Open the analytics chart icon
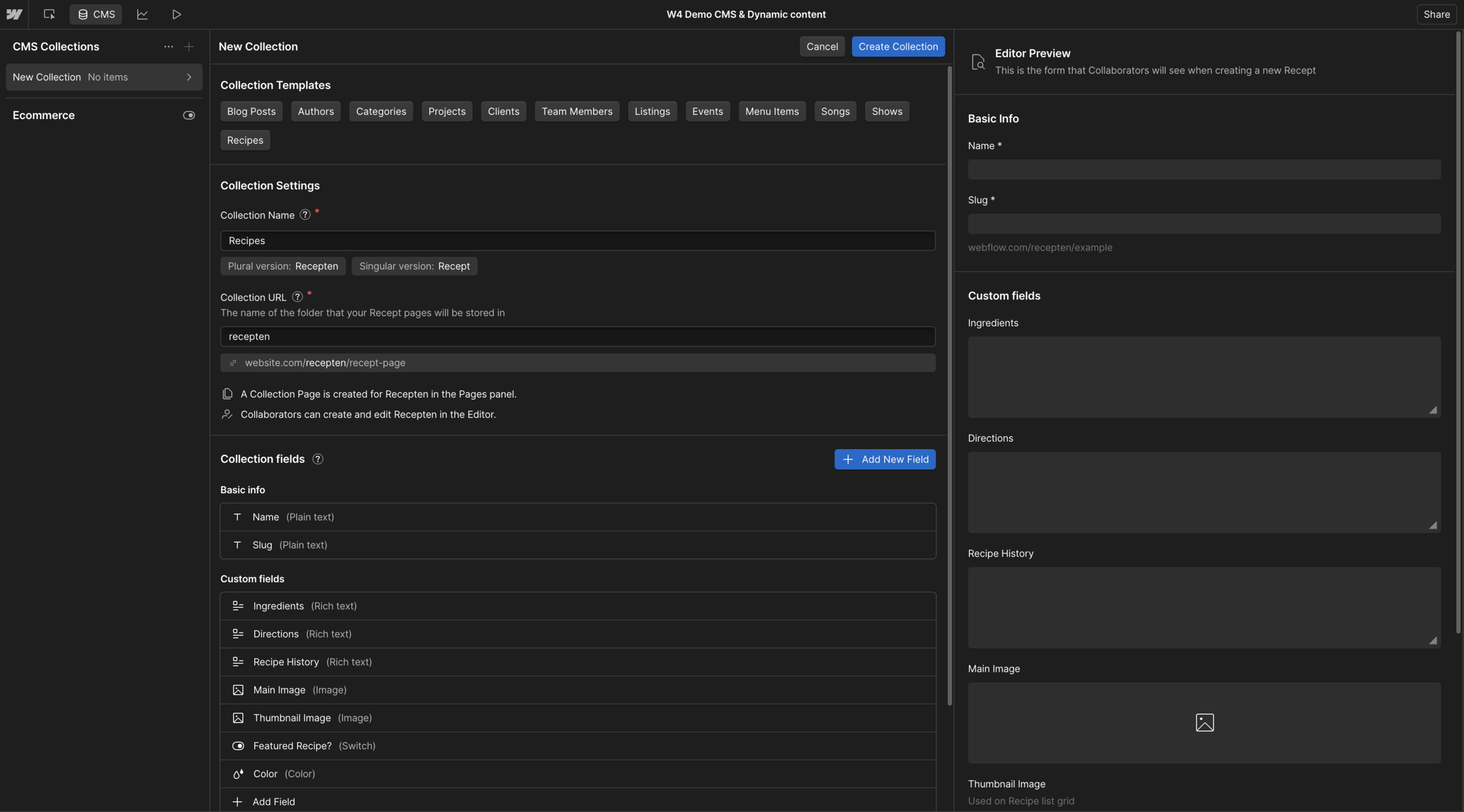The width and height of the screenshot is (1464, 812). tap(142, 14)
